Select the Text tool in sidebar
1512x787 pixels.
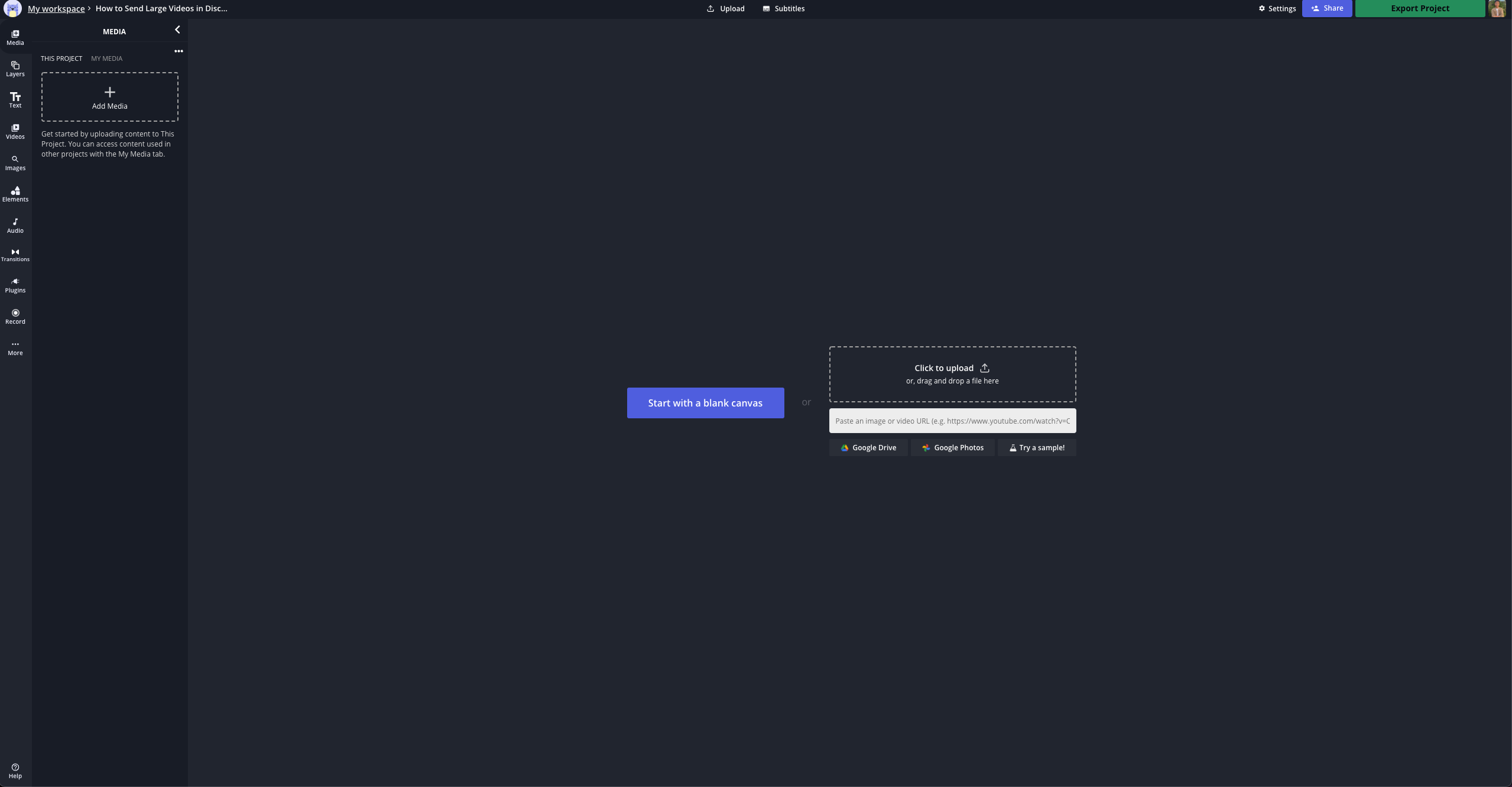(15, 100)
